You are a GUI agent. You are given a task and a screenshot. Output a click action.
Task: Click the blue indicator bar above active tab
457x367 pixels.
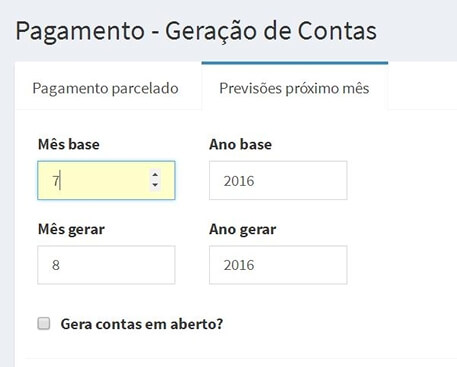295,63
